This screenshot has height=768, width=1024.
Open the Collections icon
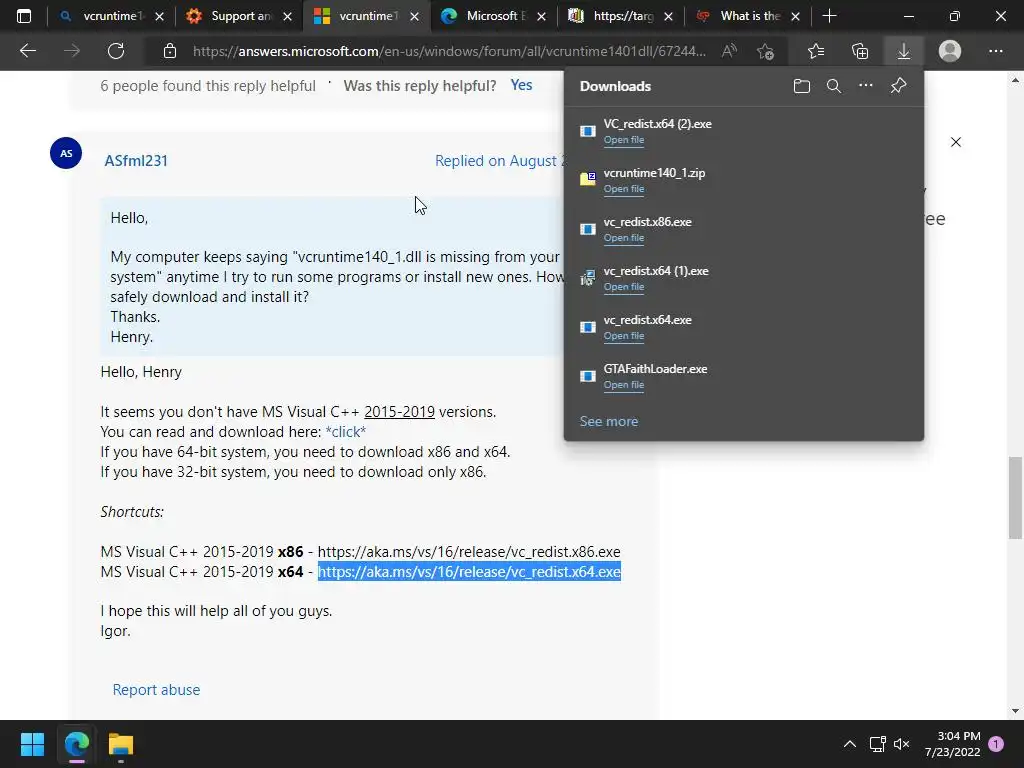[x=860, y=51]
